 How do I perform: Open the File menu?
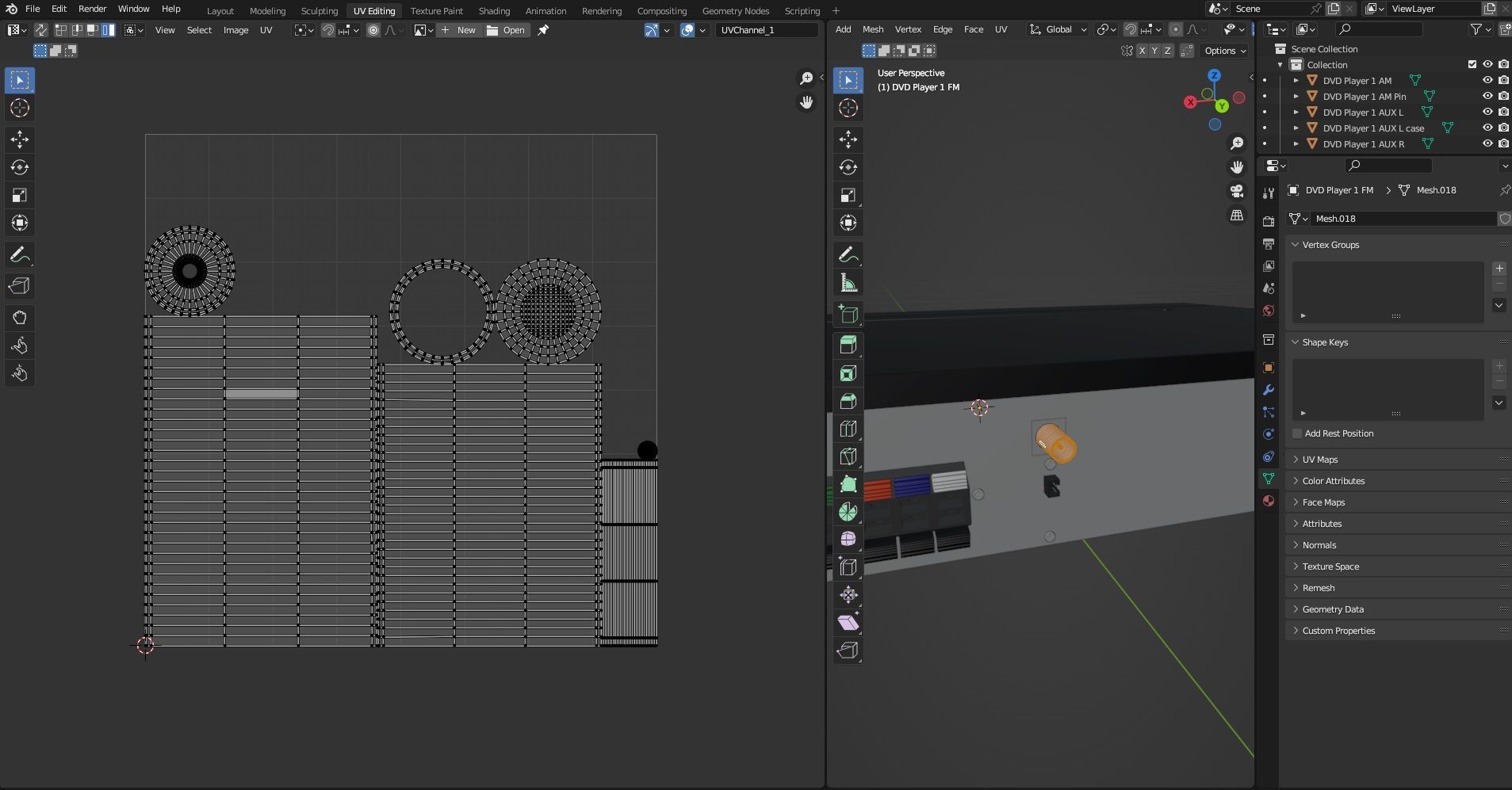(33, 9)
